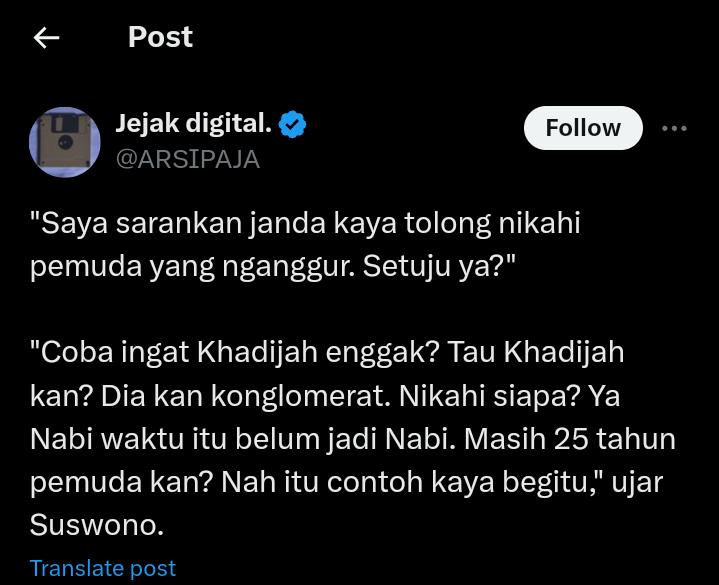This screenshot has width=719, height=585.
Task: Click the name "Suswono." ending the post
Action: pos(97,524)
